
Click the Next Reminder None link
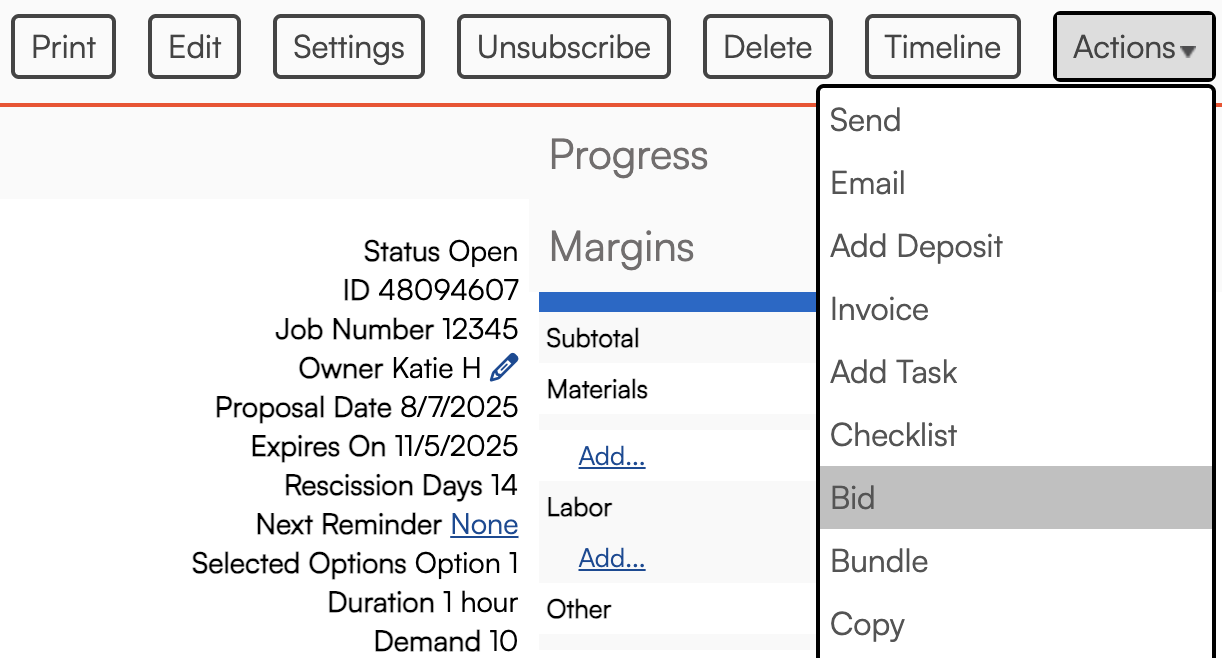pyautogui.click(x=484, y=524)
